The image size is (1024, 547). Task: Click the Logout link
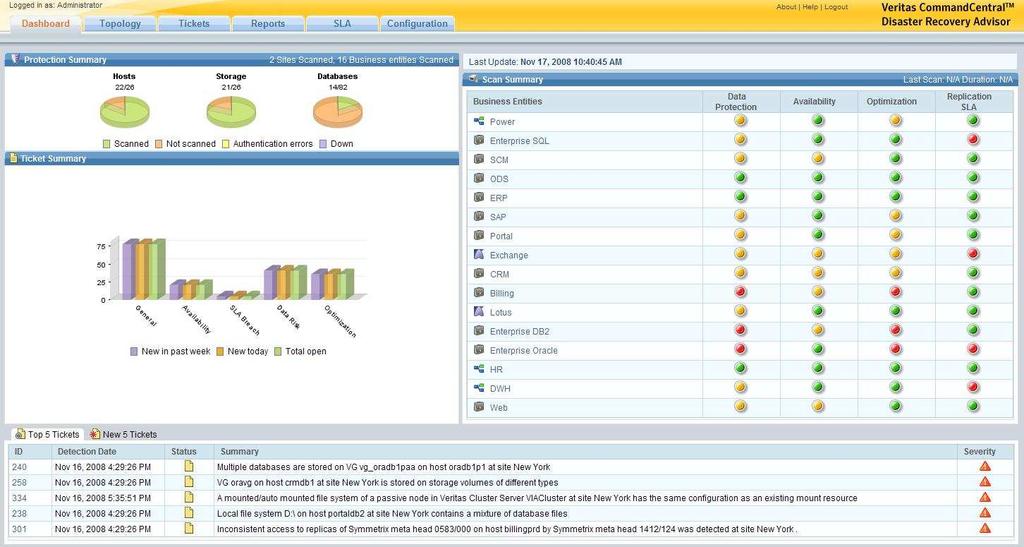(836, 7)
